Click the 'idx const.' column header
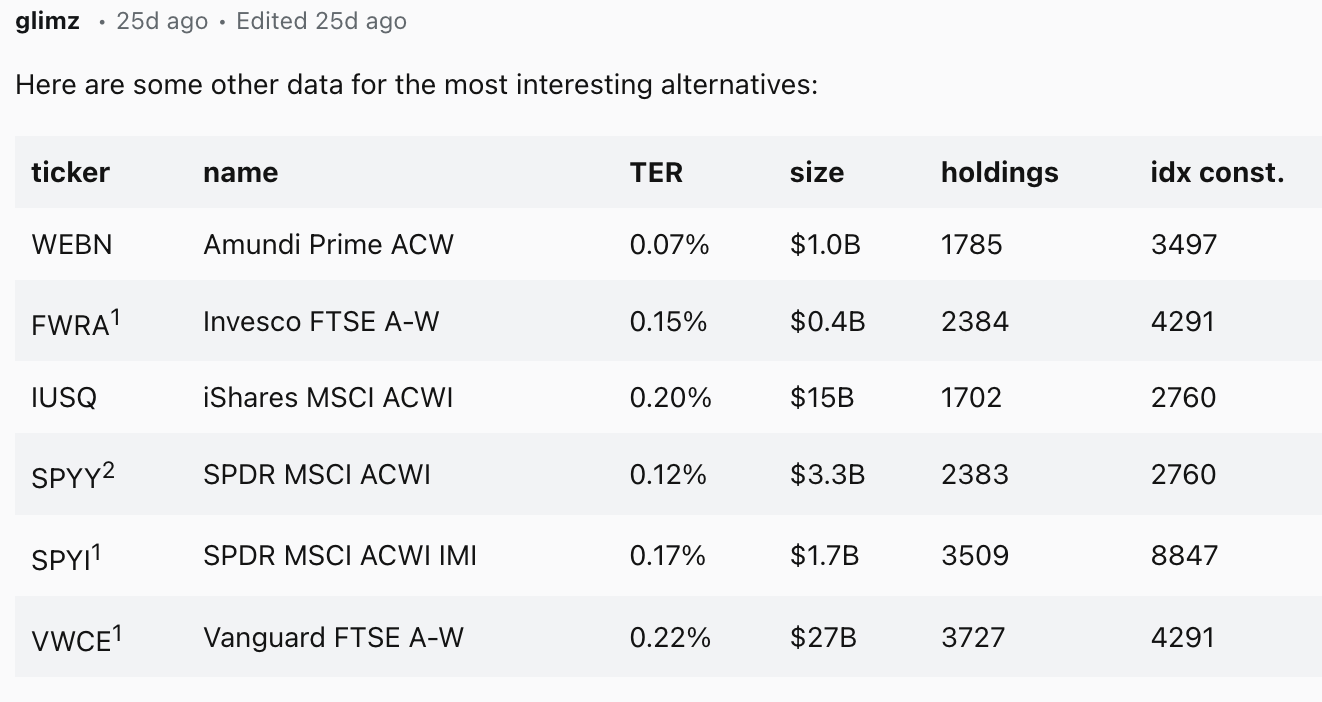Viewport: 1322px width, 702px height. coord(1217,172)
